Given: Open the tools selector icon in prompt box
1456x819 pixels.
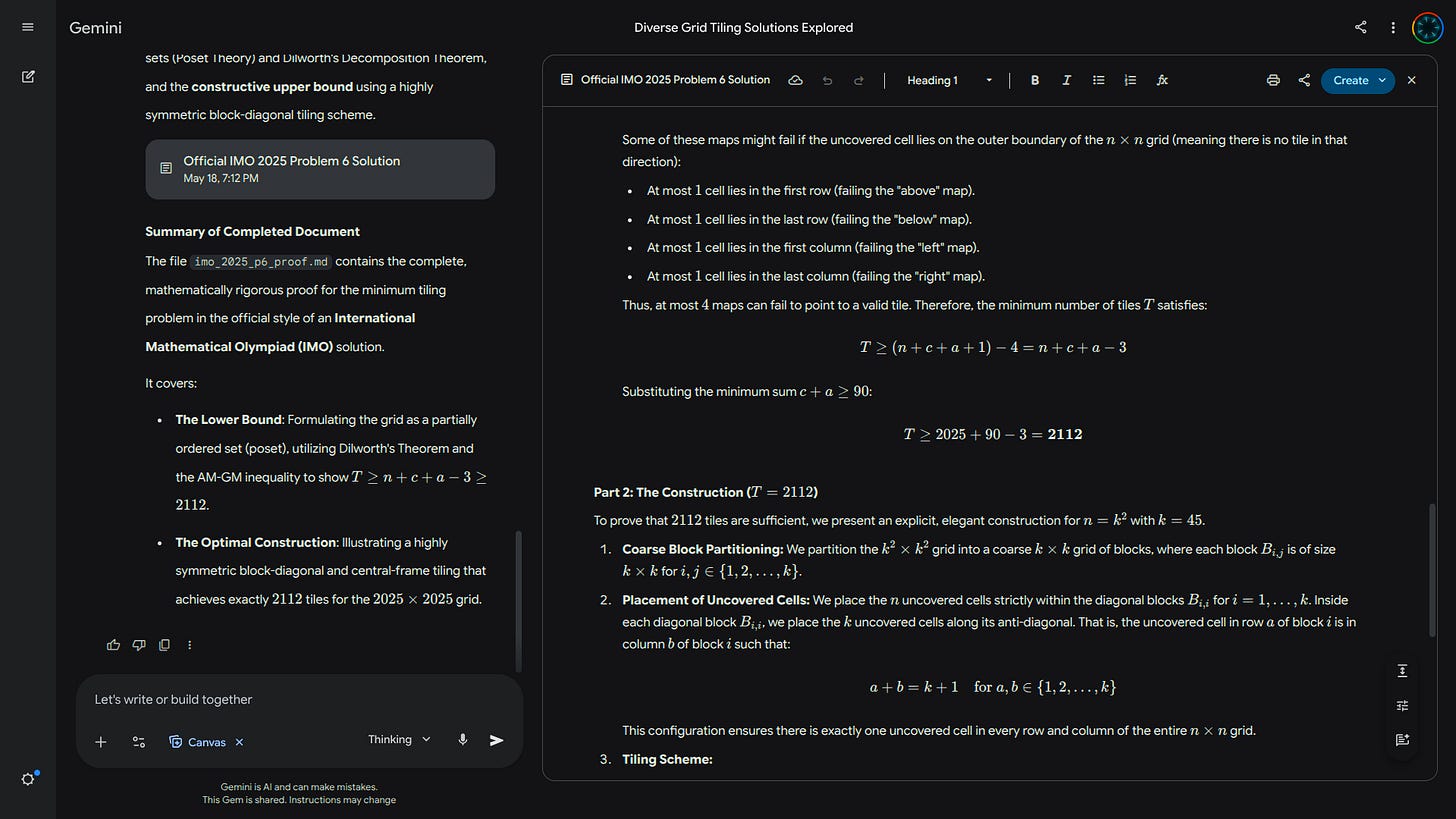Looking at the screenshot, I should pyautogui.click(x=139, y=741).
